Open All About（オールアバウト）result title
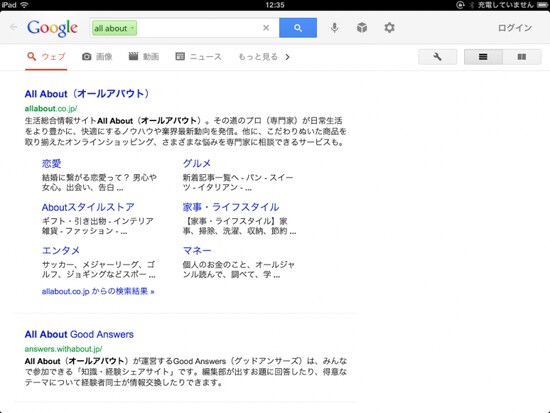The width and height of the screenshot is (550, 413). (87, 94)
